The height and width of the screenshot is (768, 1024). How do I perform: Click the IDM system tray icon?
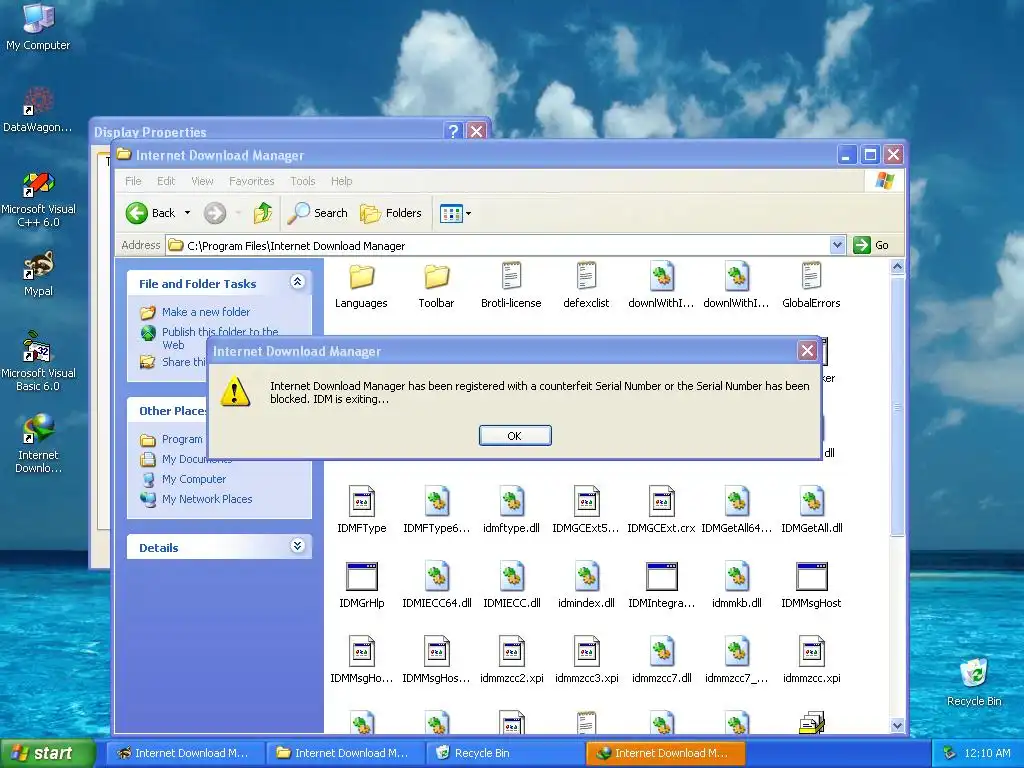[950, 753]
